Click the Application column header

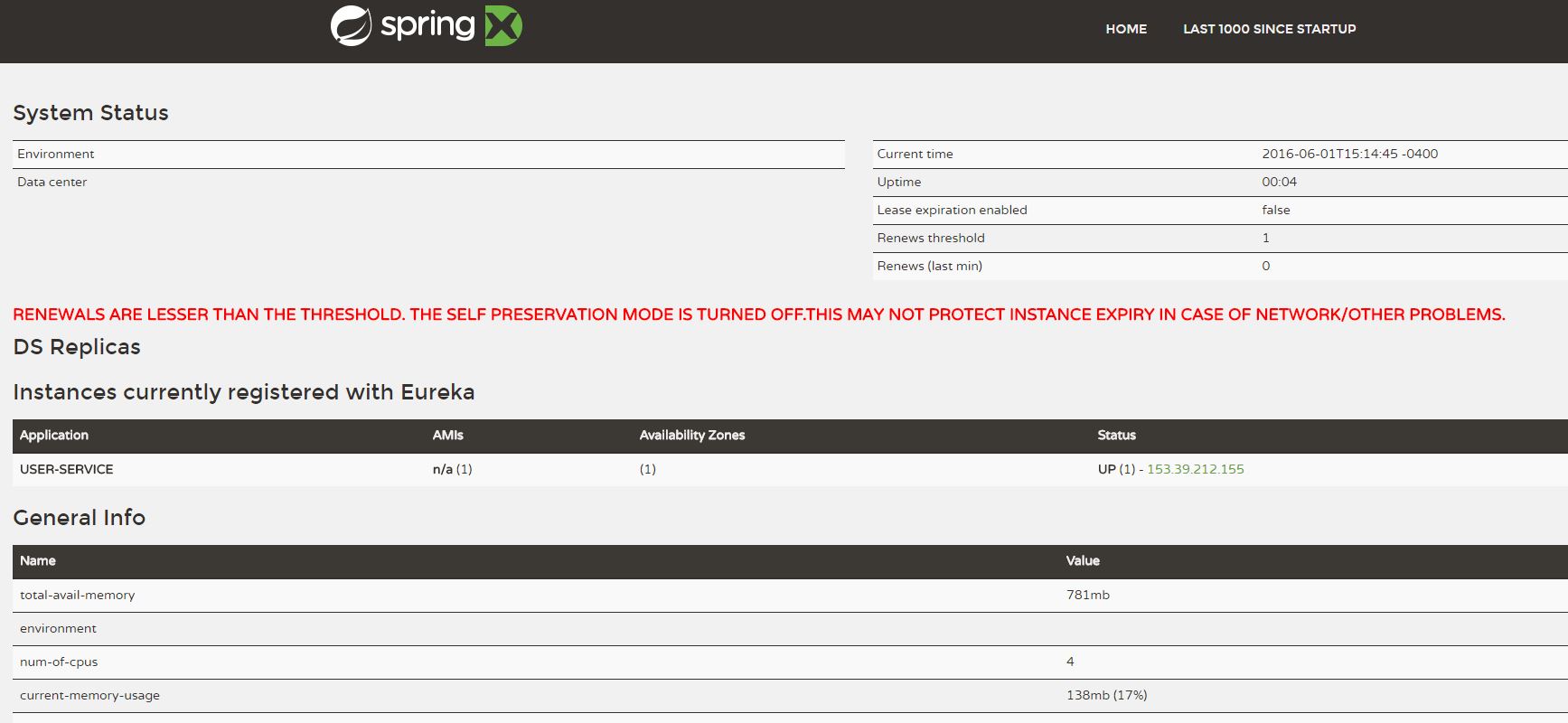coord(54,435)
